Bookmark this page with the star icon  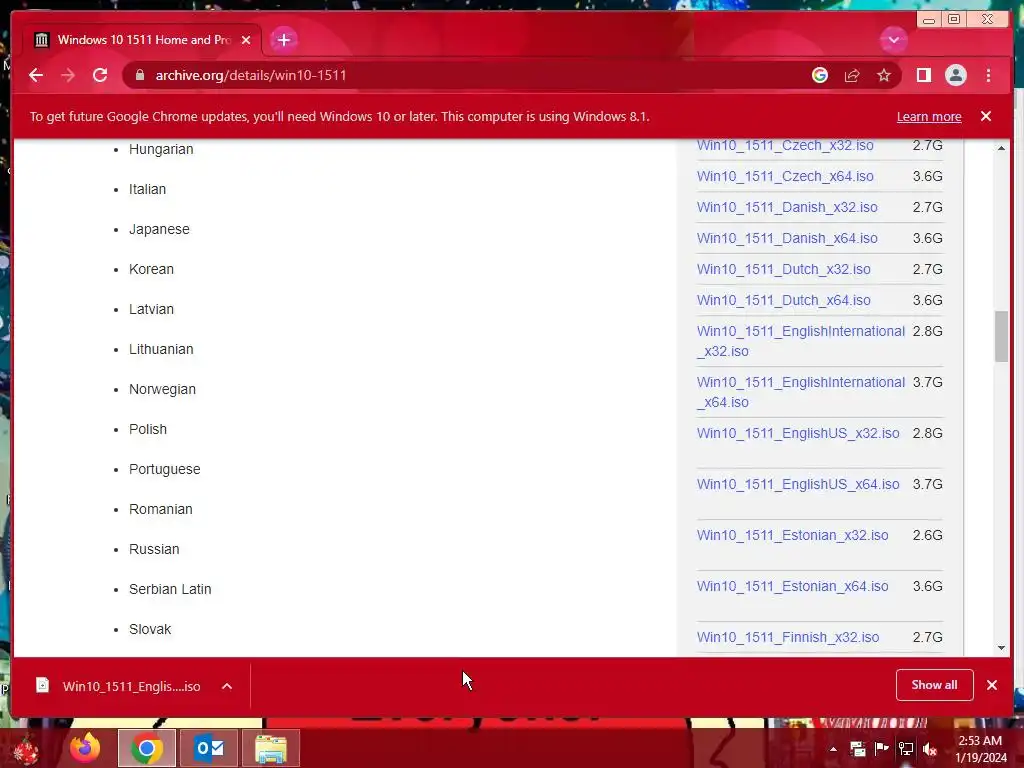884,76
